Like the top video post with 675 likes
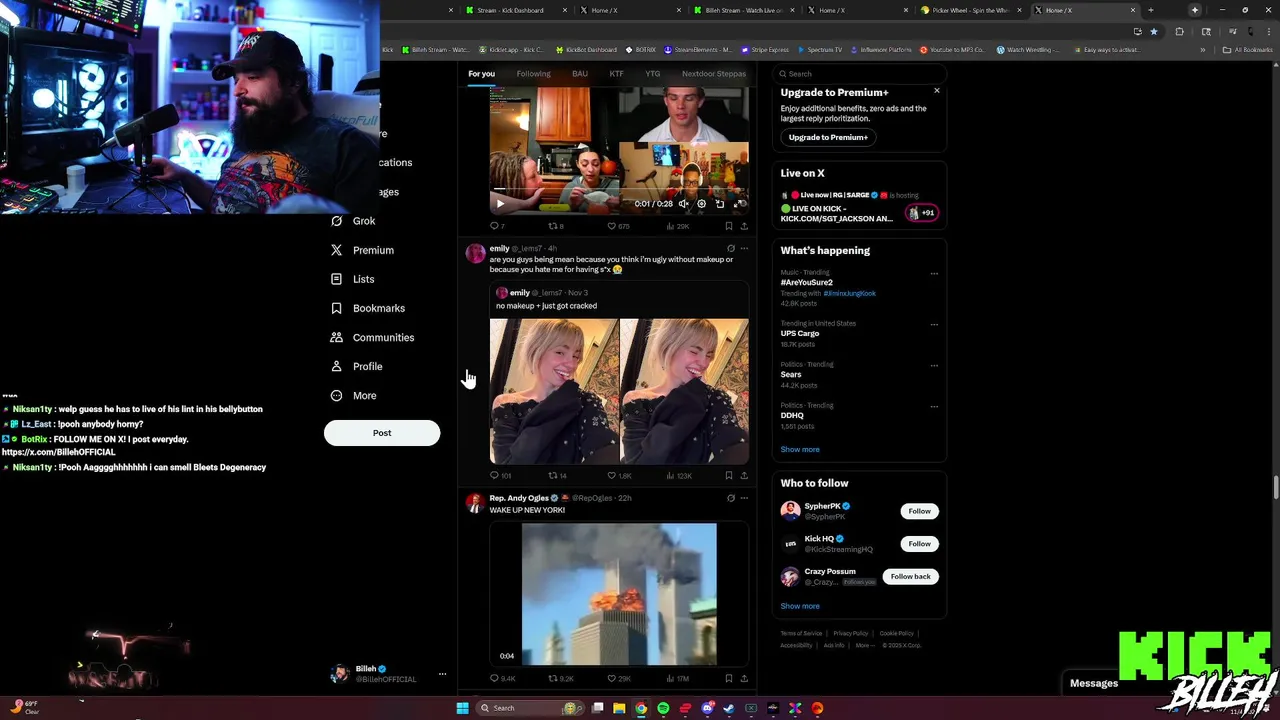This screenshot has width=1280, height=720. tap(618, 226)
